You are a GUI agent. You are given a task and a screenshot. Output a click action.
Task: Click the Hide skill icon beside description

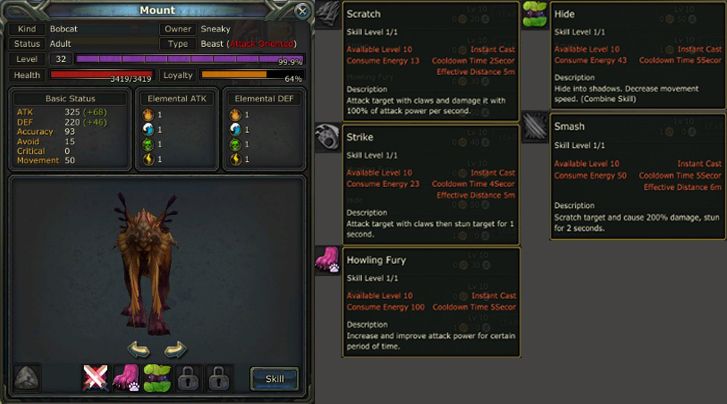[x=535, y=14]
